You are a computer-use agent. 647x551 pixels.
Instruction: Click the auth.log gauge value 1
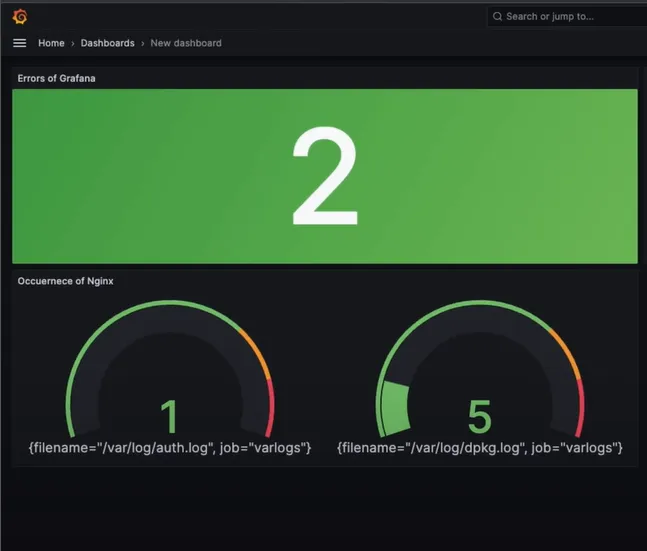pos(170,416)
